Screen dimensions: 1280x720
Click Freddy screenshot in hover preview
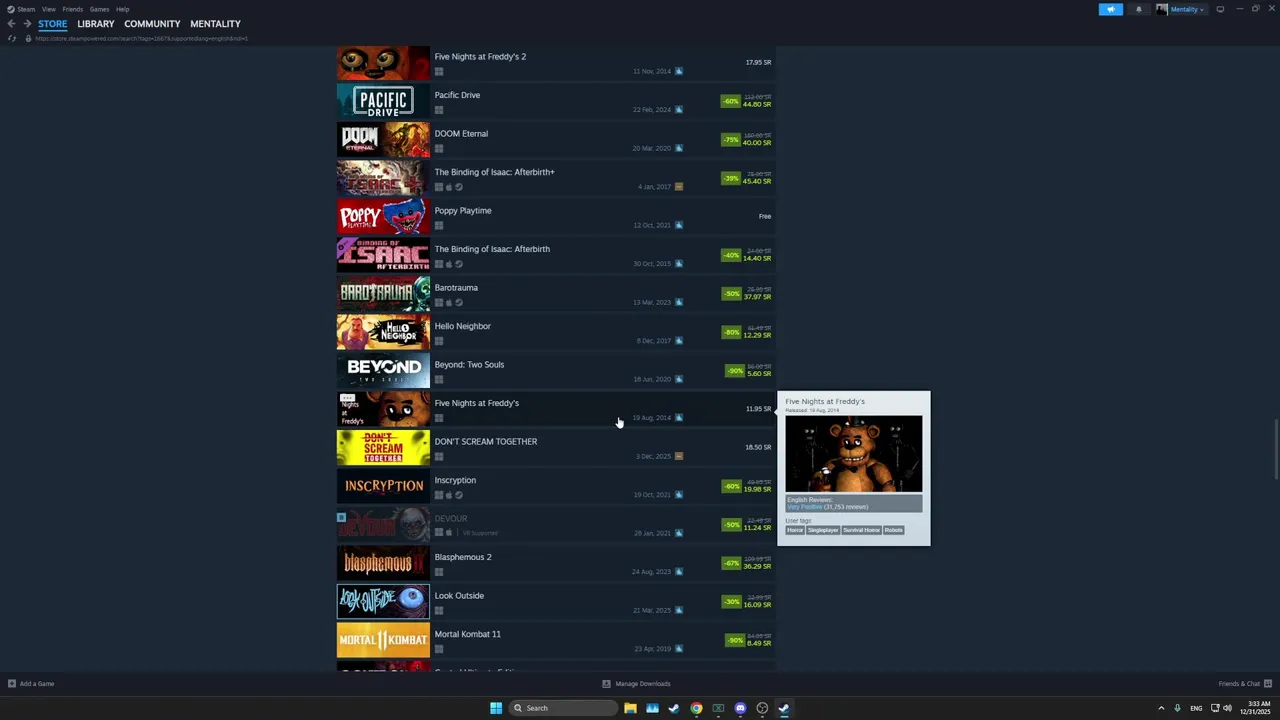coord(854,454)
